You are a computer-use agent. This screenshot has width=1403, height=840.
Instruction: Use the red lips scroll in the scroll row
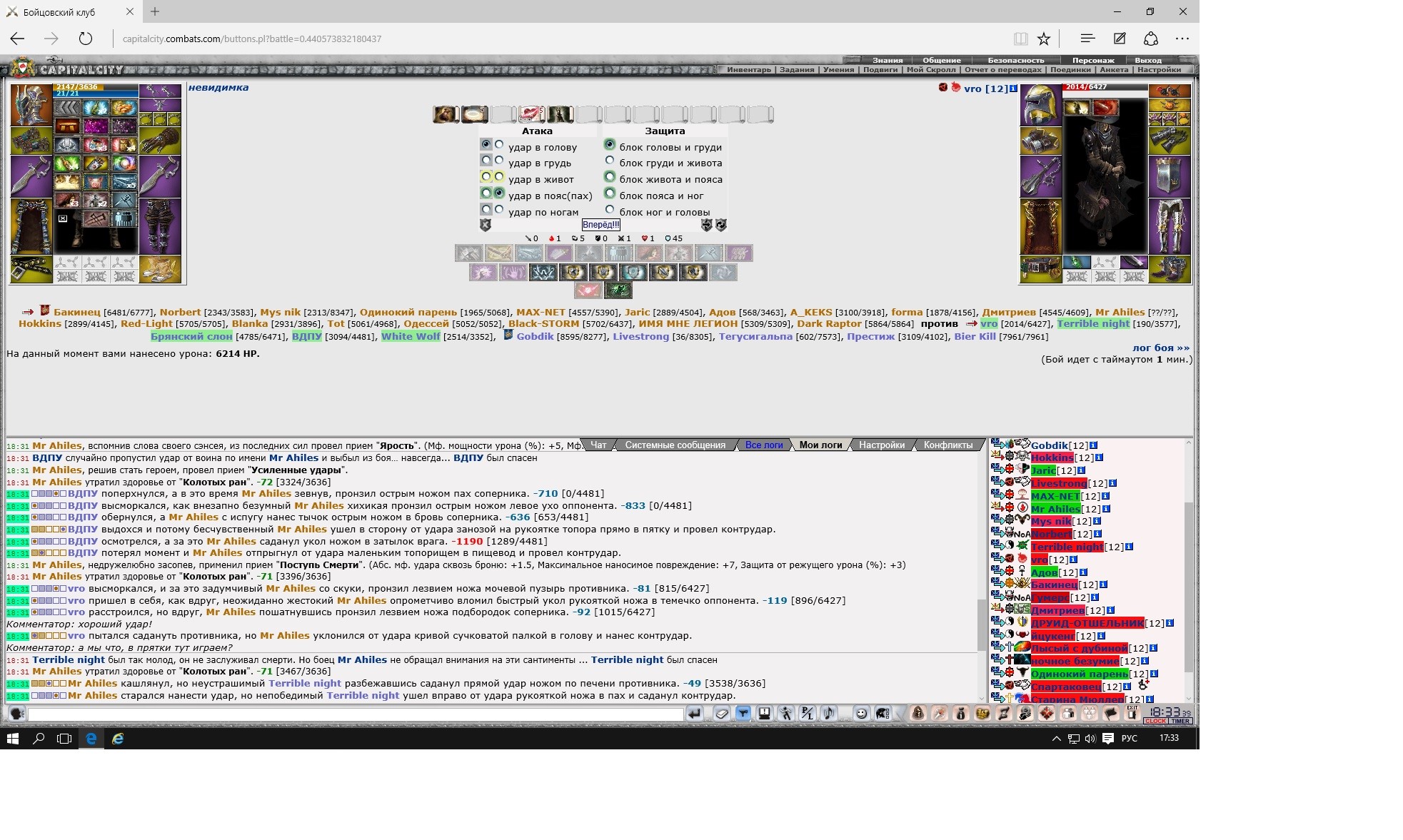pos(531,113)
